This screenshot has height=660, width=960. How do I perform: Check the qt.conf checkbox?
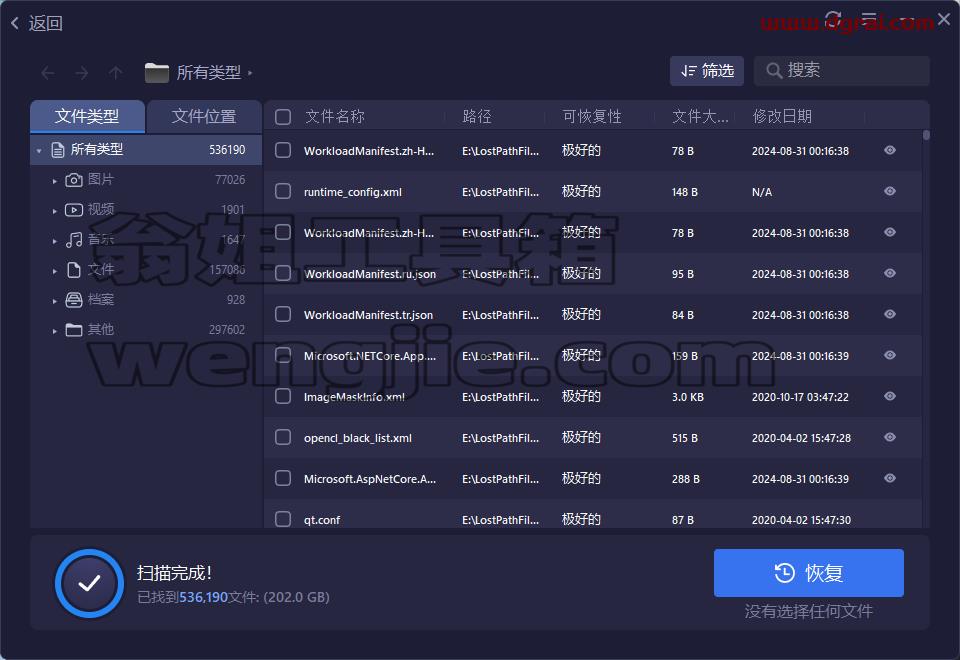(283, 519)
